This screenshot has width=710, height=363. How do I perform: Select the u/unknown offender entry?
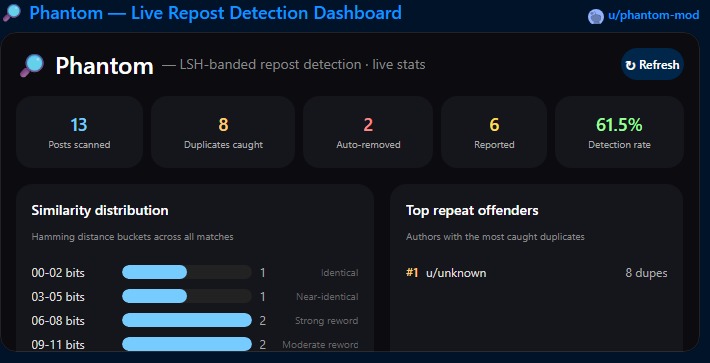[537, 273]
